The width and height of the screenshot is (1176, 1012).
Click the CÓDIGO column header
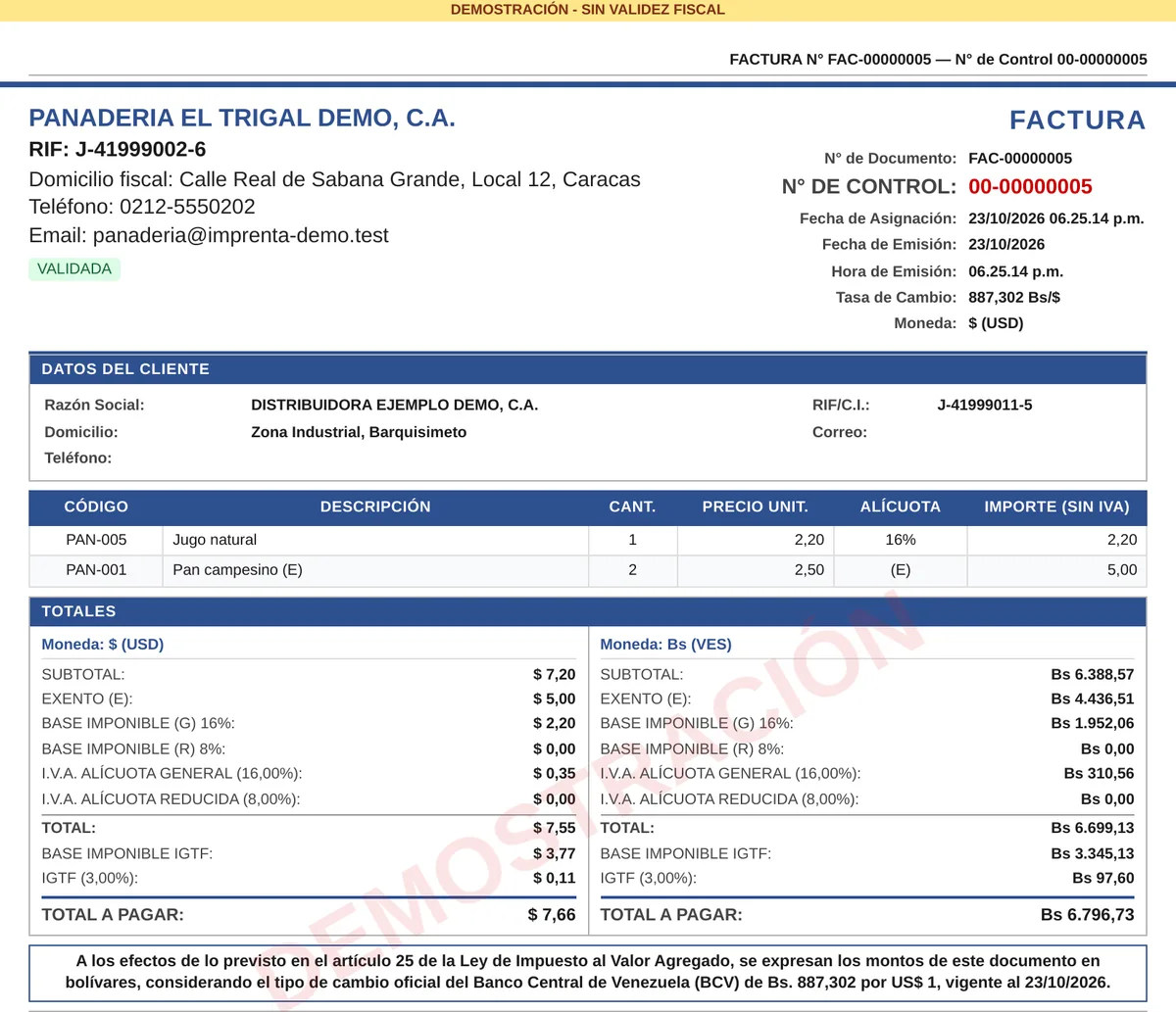[x=96, y=506]
